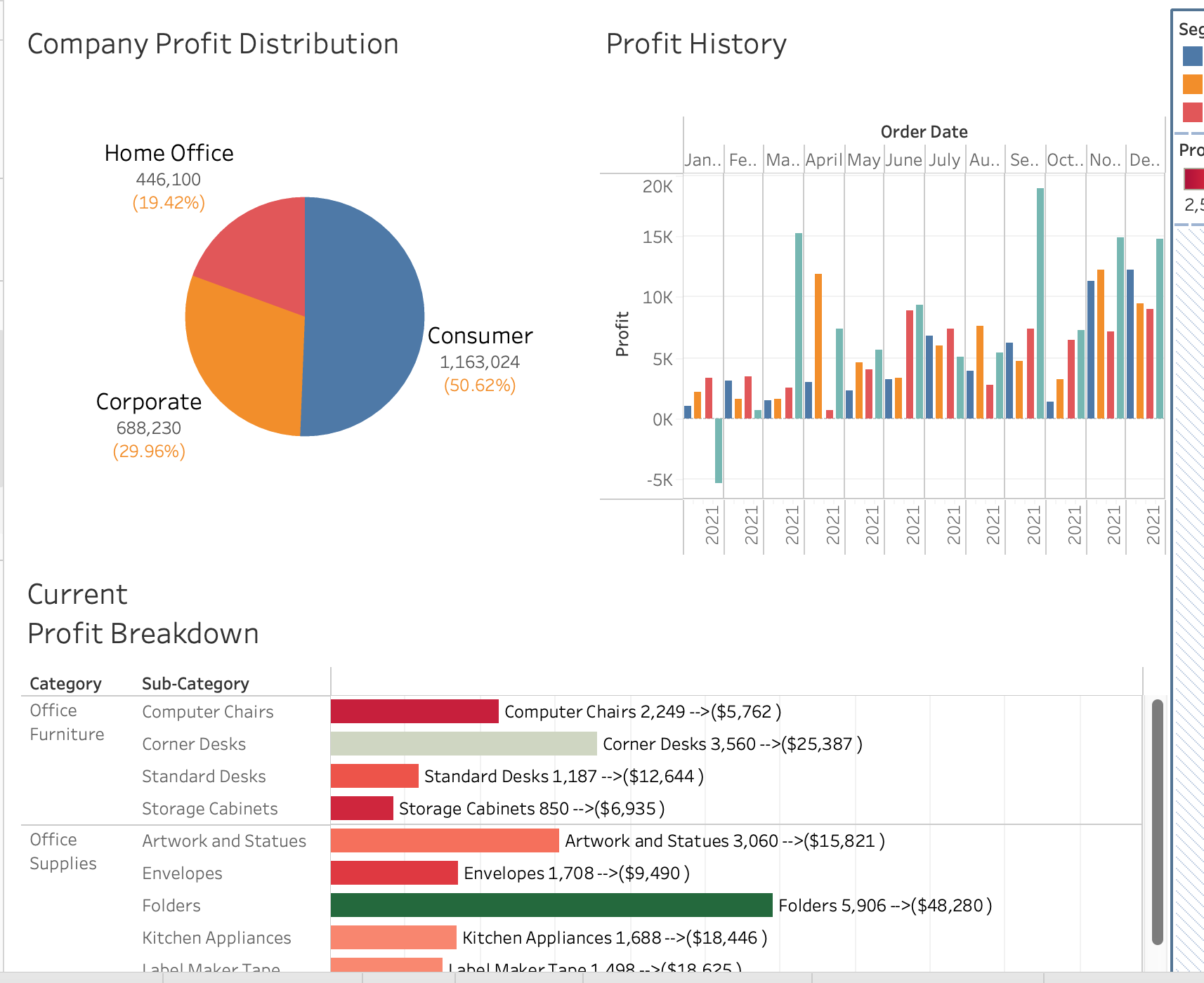
Task: Click the Profit axis title
Action: pyautogui.click(x=622, y=334)
